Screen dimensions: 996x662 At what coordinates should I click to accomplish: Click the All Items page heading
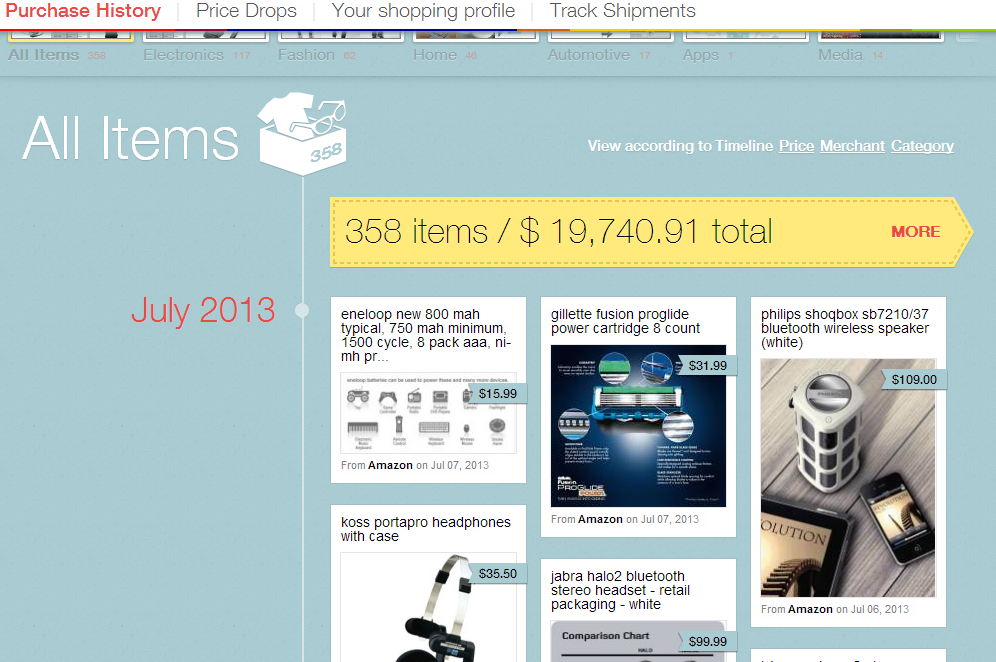(x=130, y=138)
